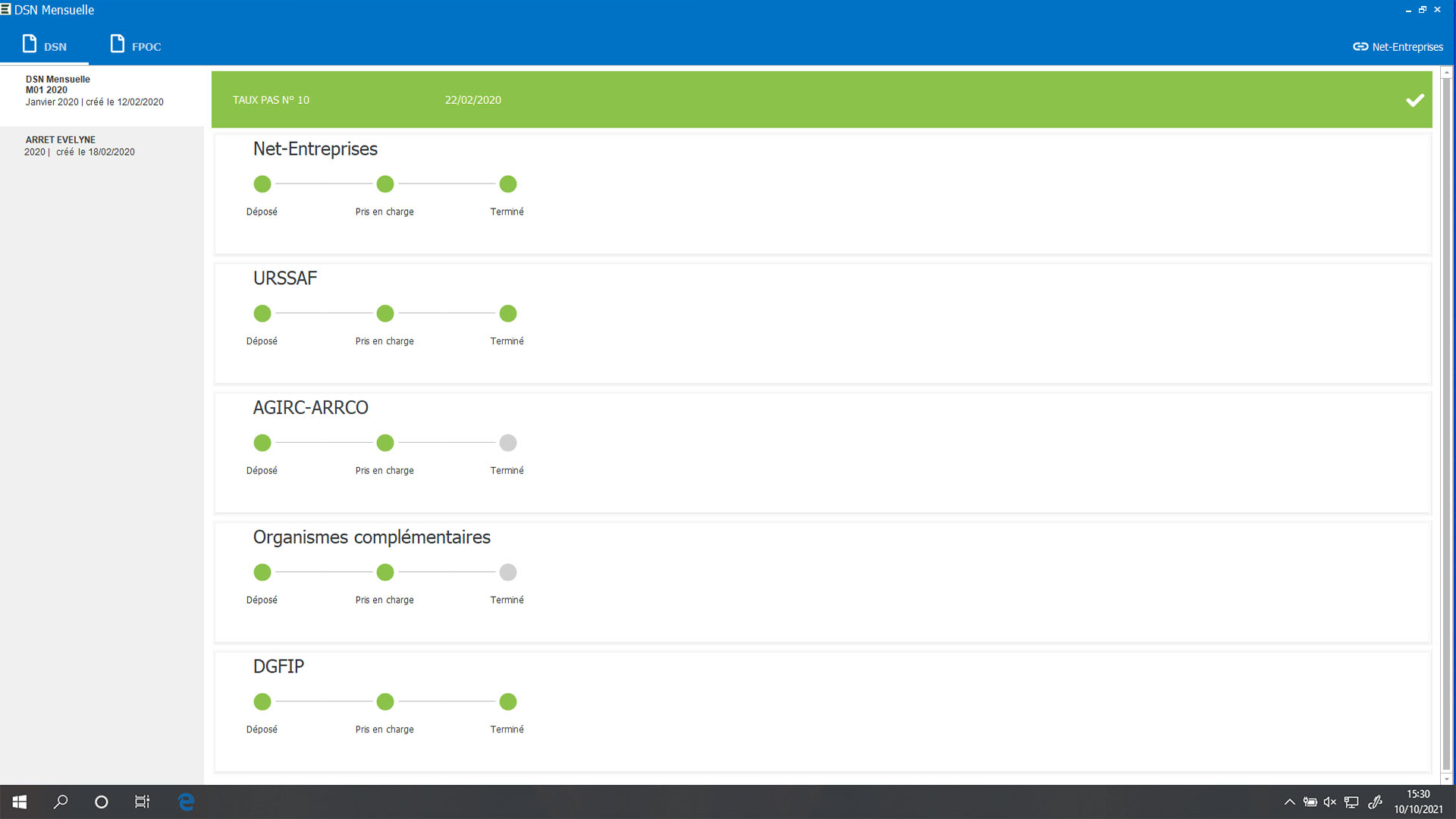Viewport: 1456px width, 819px height.
Task: Click 'Pris en charge' label under AGIRC-ARRCO
Action: pos(384,471)
